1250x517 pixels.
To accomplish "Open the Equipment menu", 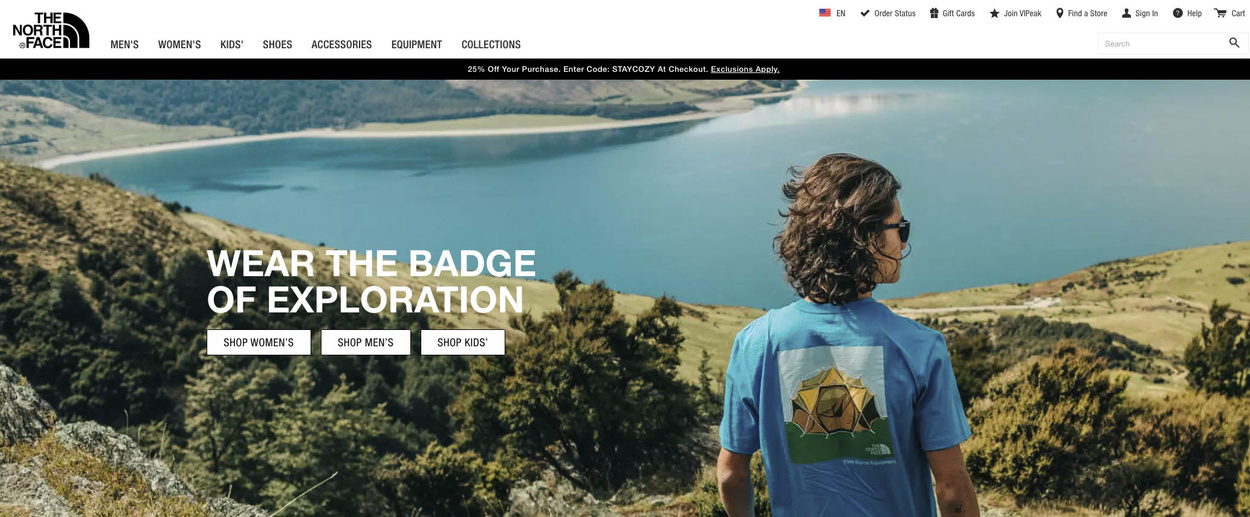I will tap(417, 44).
